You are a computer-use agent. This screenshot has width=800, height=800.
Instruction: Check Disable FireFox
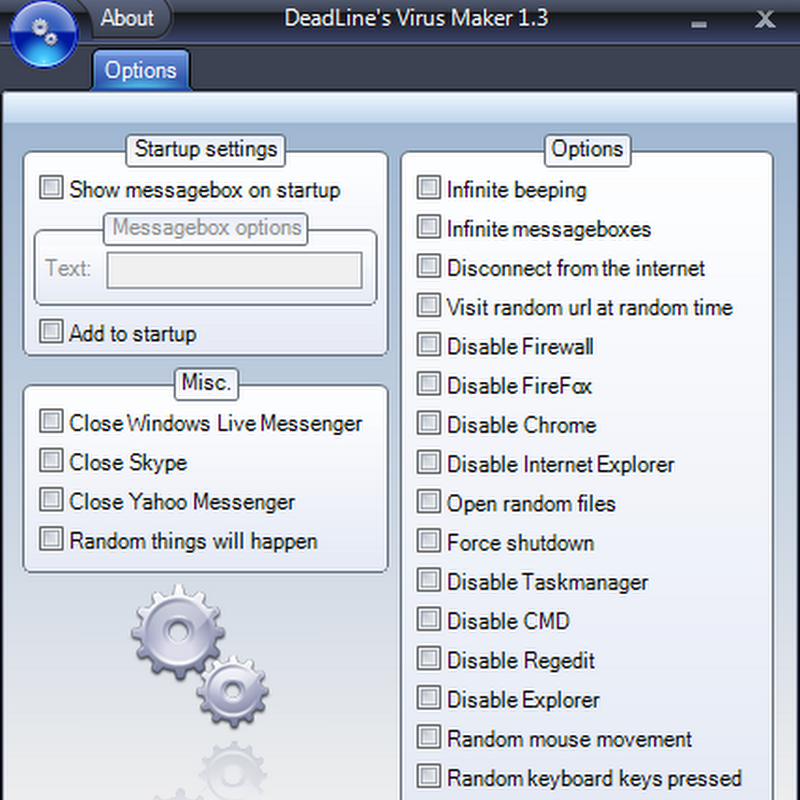point(429,384)
